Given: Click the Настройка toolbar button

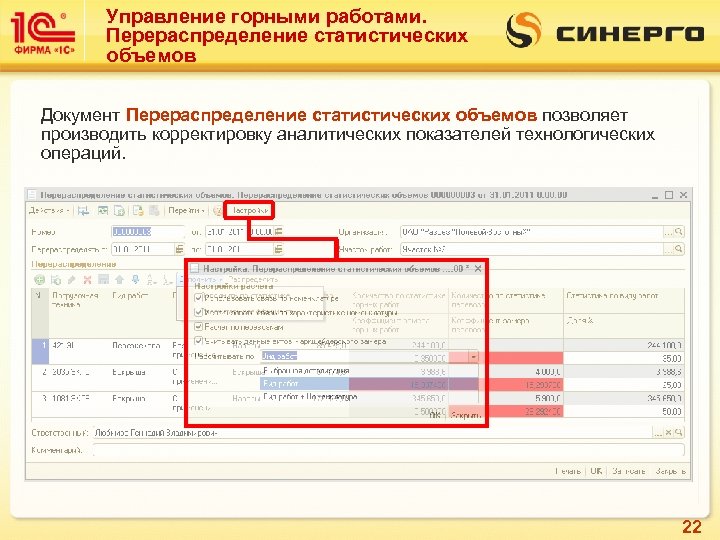Looking at the screenshot, I should coord(250,211).
